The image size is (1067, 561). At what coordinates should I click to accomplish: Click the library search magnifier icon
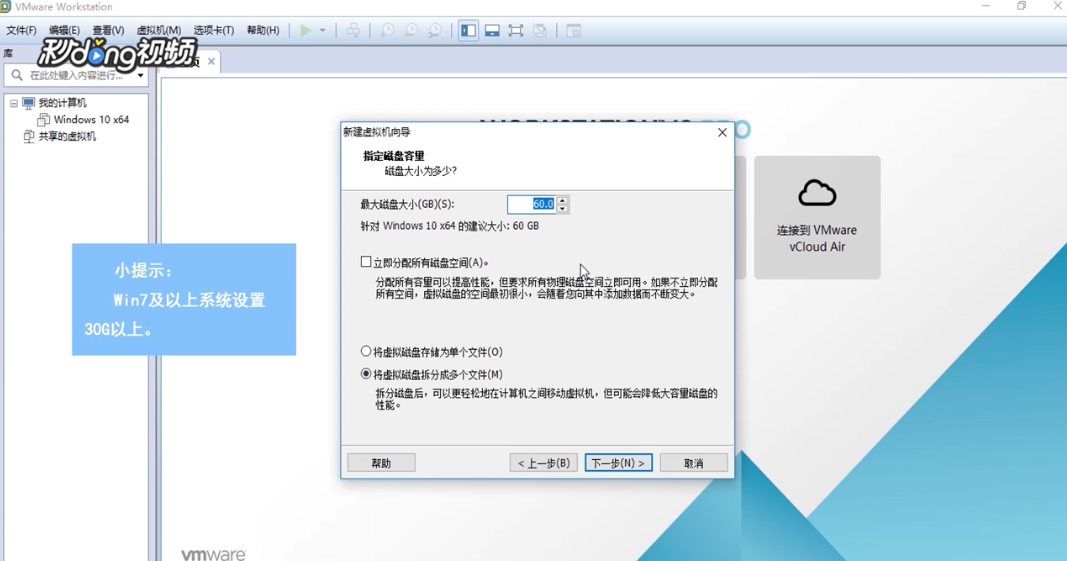[x=17, y=75]
